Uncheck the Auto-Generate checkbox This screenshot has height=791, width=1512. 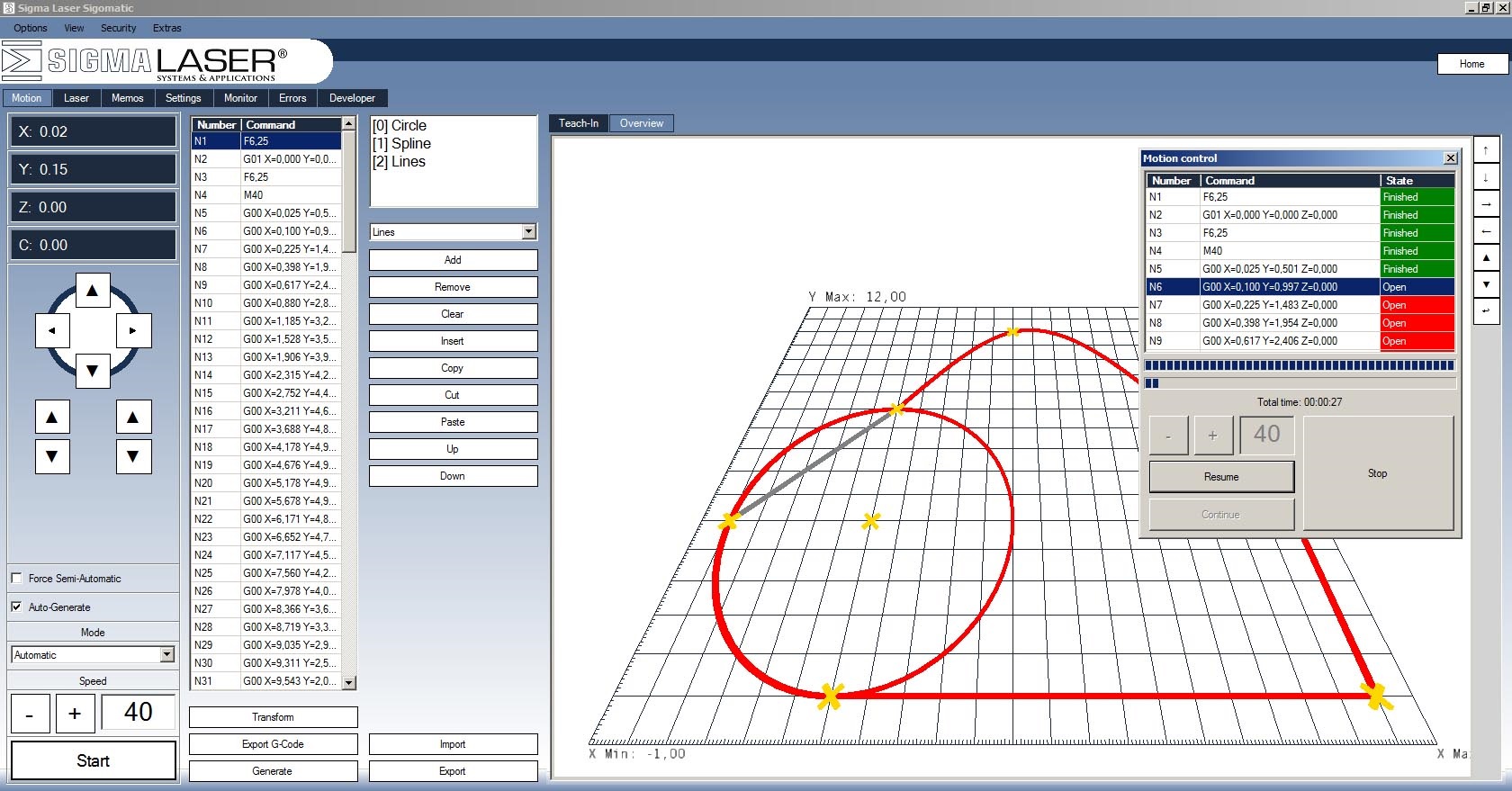point(16,607)
